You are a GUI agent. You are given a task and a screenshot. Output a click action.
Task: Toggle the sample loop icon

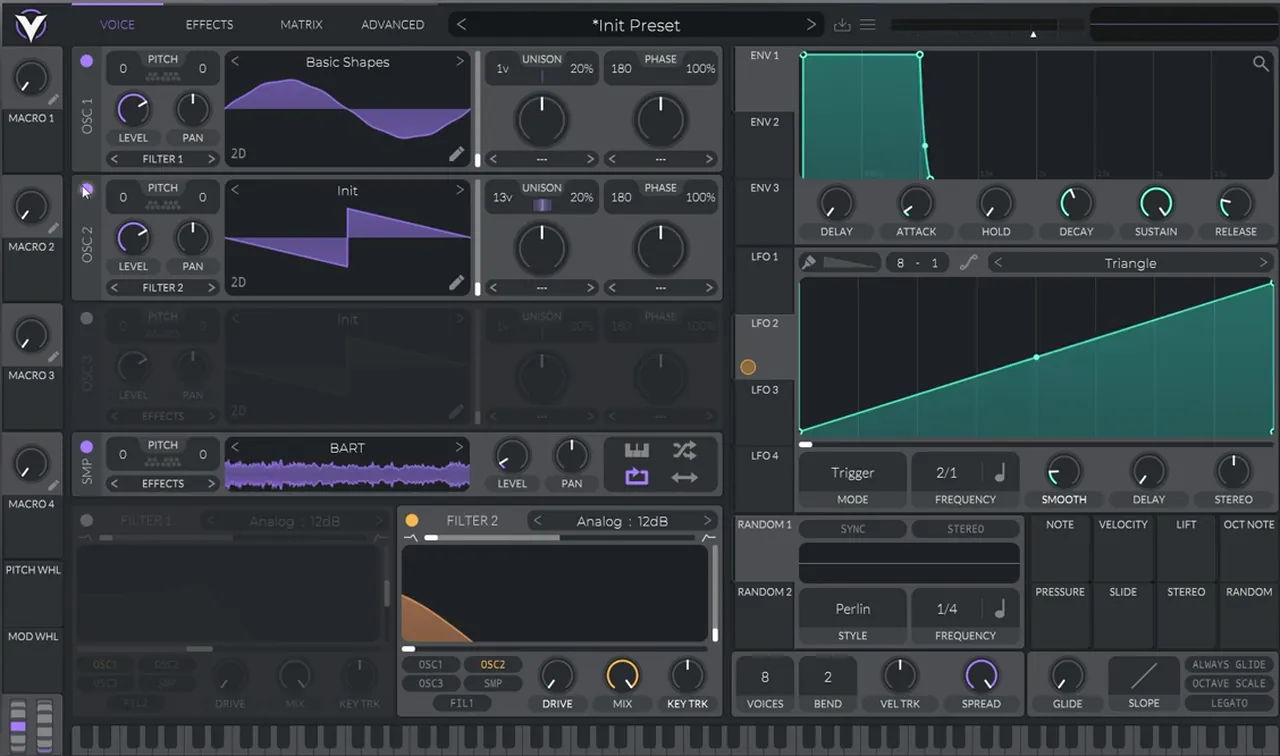(636, 477)
